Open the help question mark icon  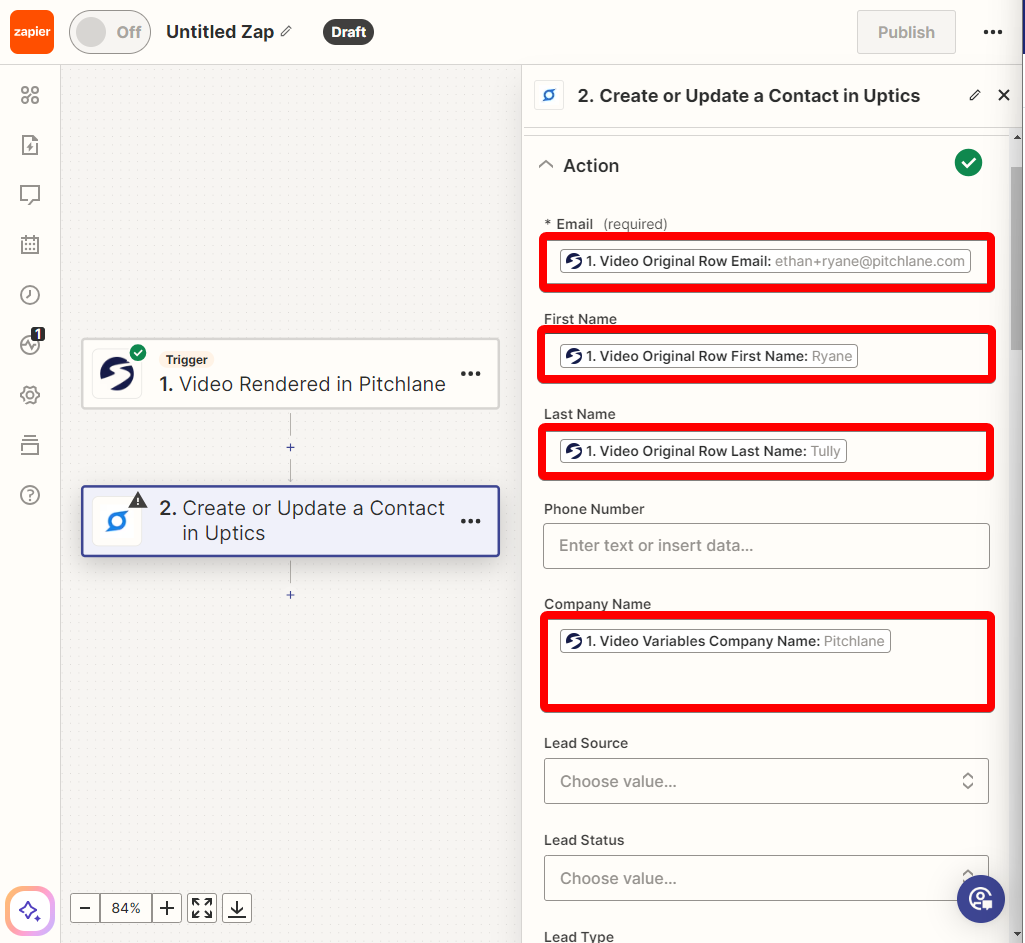(x=30, y=495)
